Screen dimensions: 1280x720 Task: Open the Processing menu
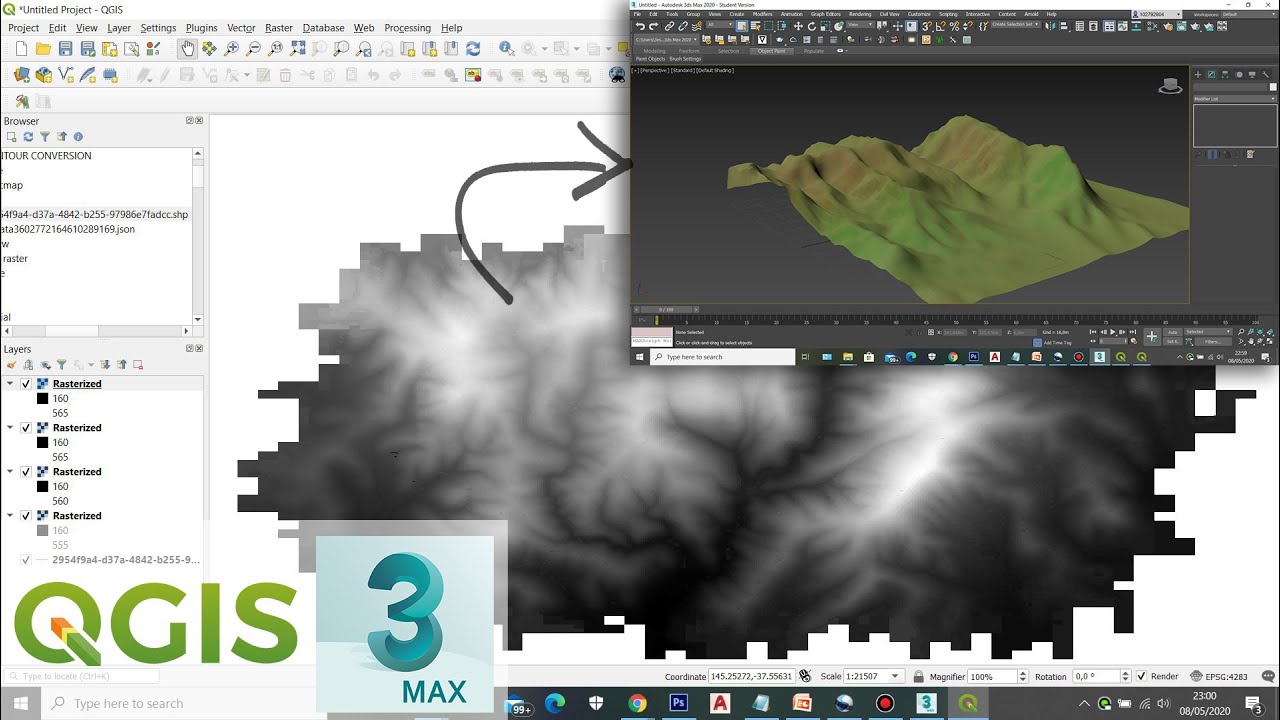tap(408, 28)
